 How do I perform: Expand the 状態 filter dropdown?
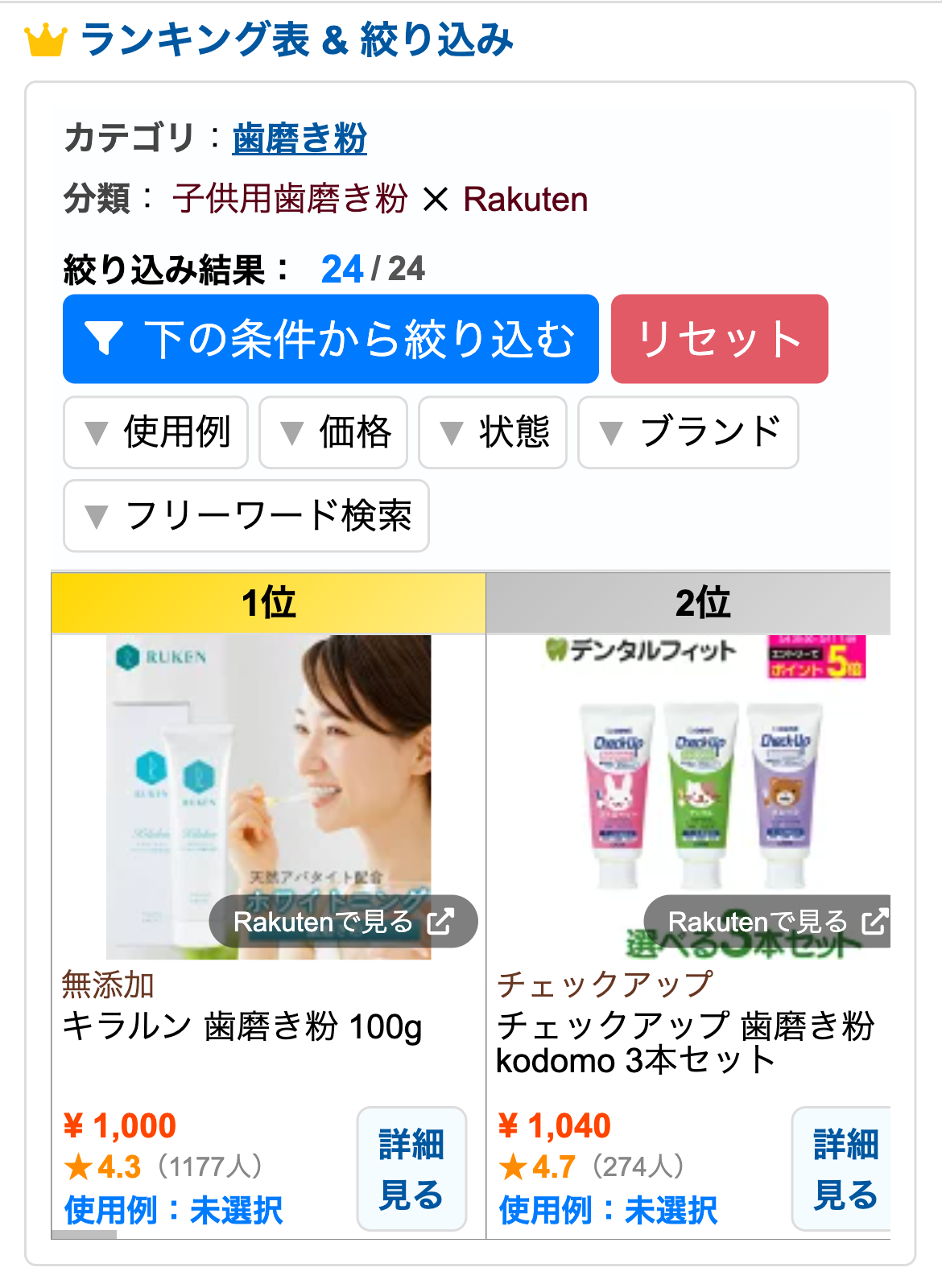493,432
